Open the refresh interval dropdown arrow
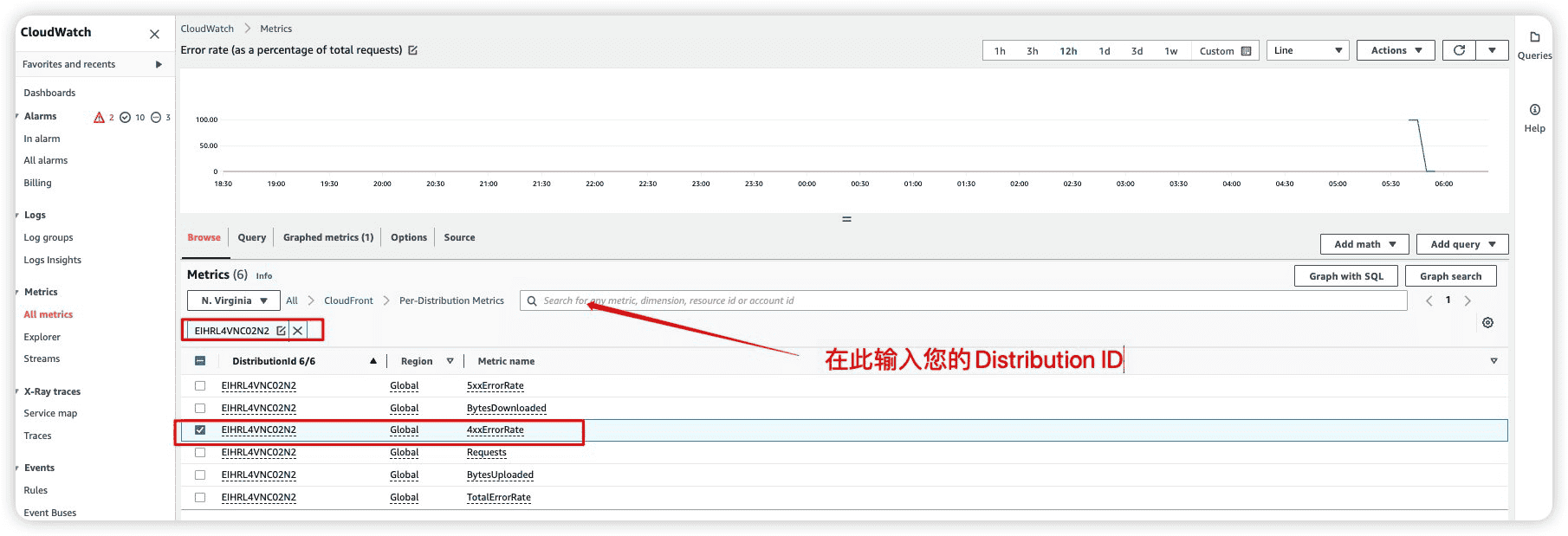This screenshot has width=1568, height=536. pos(1492,50)
